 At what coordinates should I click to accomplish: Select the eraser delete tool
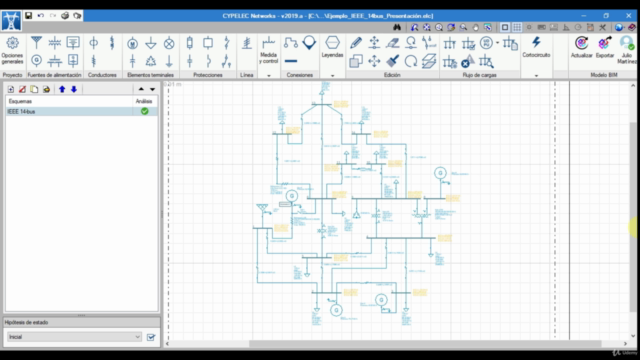tap(392, 43)
